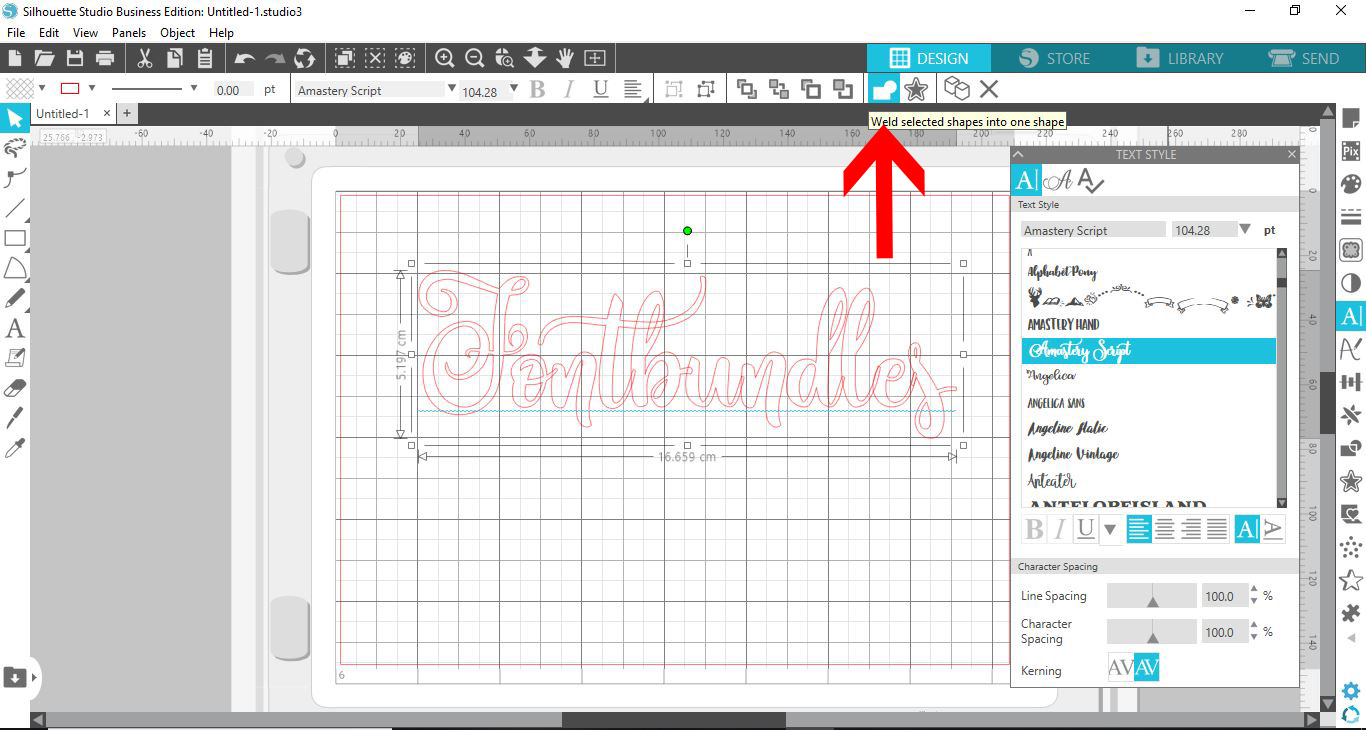Click the Paste clipboard icon

click(205, 58)
